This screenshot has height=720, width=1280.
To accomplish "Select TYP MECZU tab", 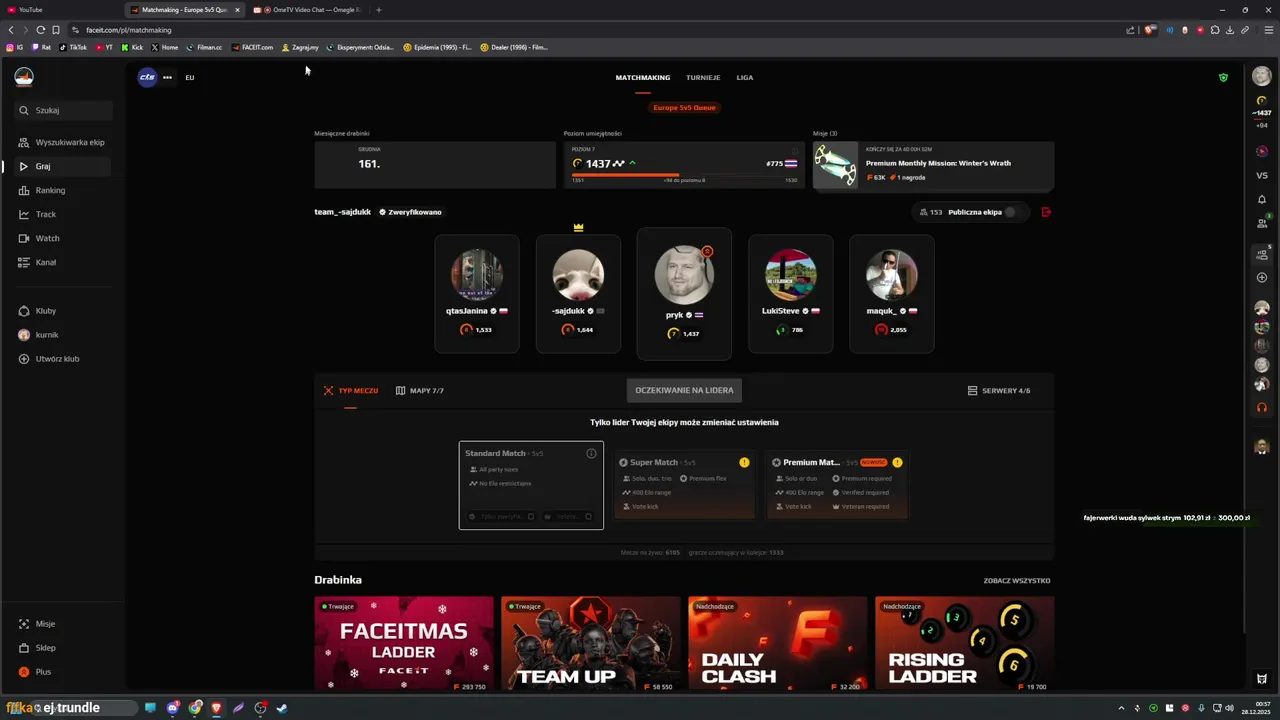I will (351, 391).
